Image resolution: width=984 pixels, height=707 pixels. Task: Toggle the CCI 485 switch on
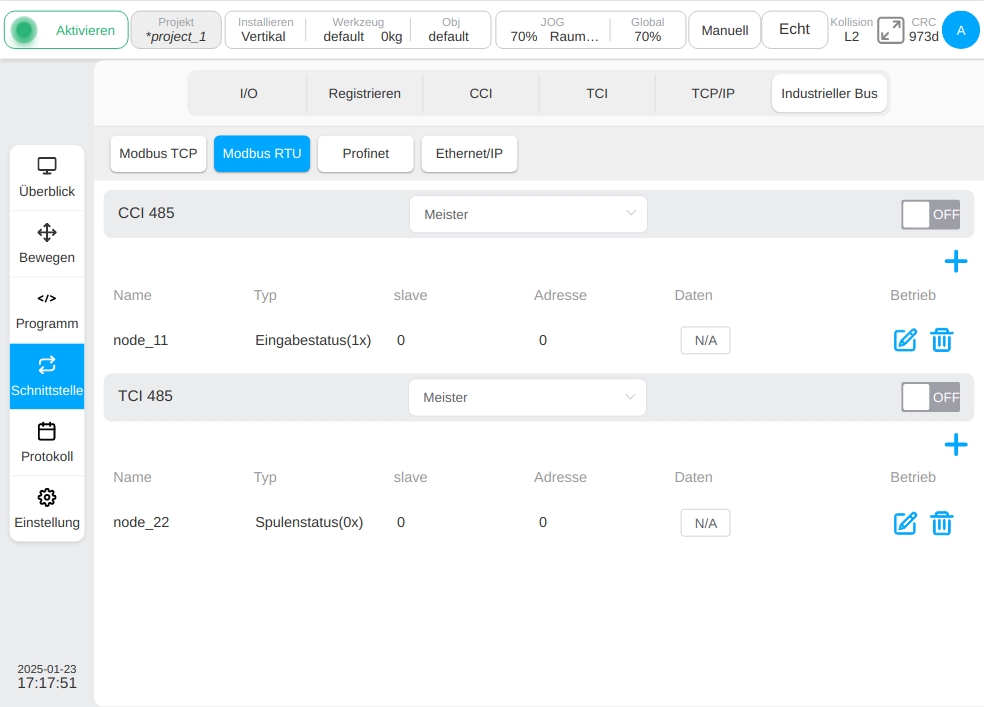pyautogui.click(x=931, y=215)
